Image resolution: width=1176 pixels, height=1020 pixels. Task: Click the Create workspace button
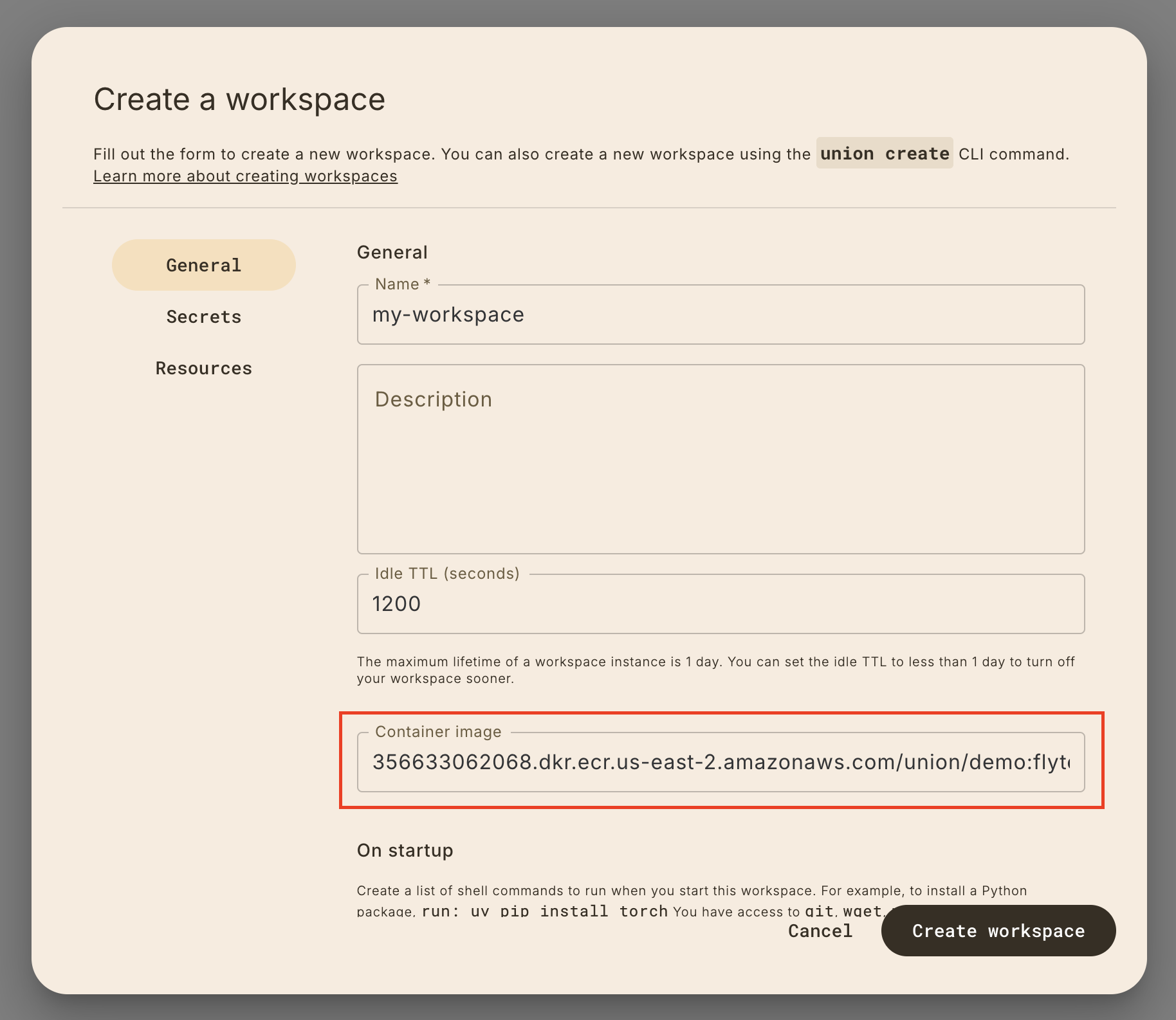point(998,931)
